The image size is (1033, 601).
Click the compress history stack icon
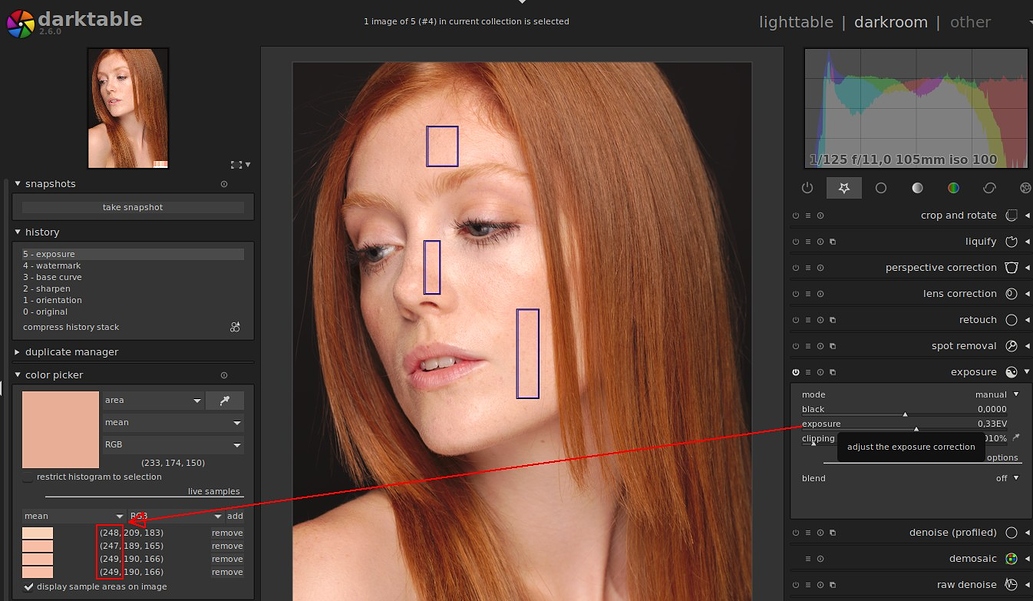click(234, 327)
